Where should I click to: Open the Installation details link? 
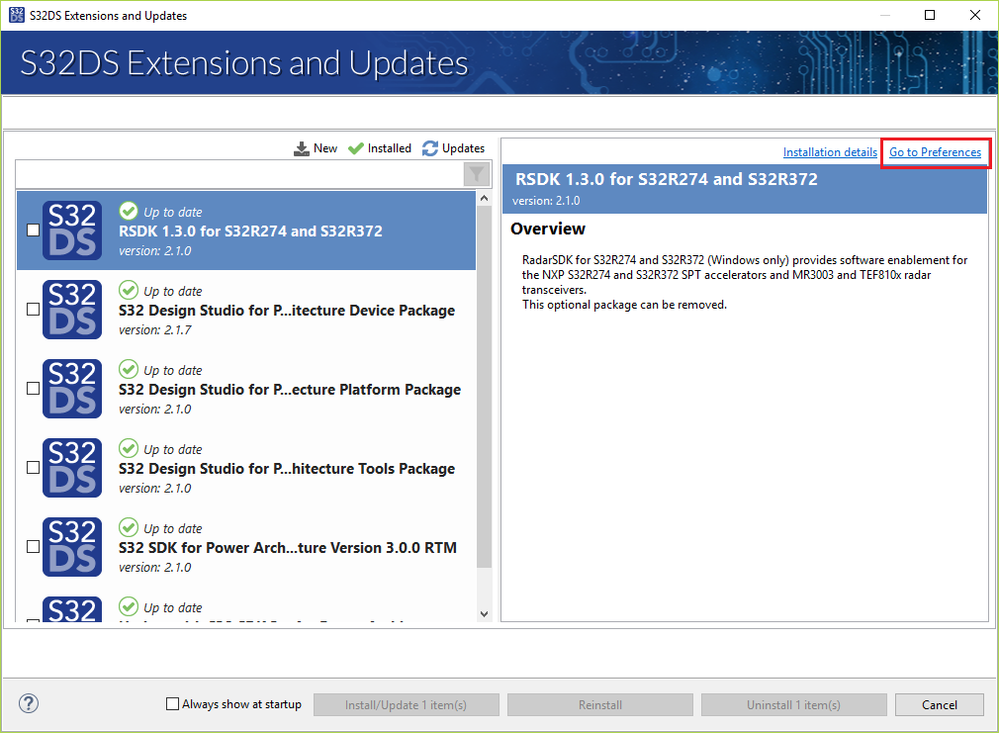click(x=830, y=152)
